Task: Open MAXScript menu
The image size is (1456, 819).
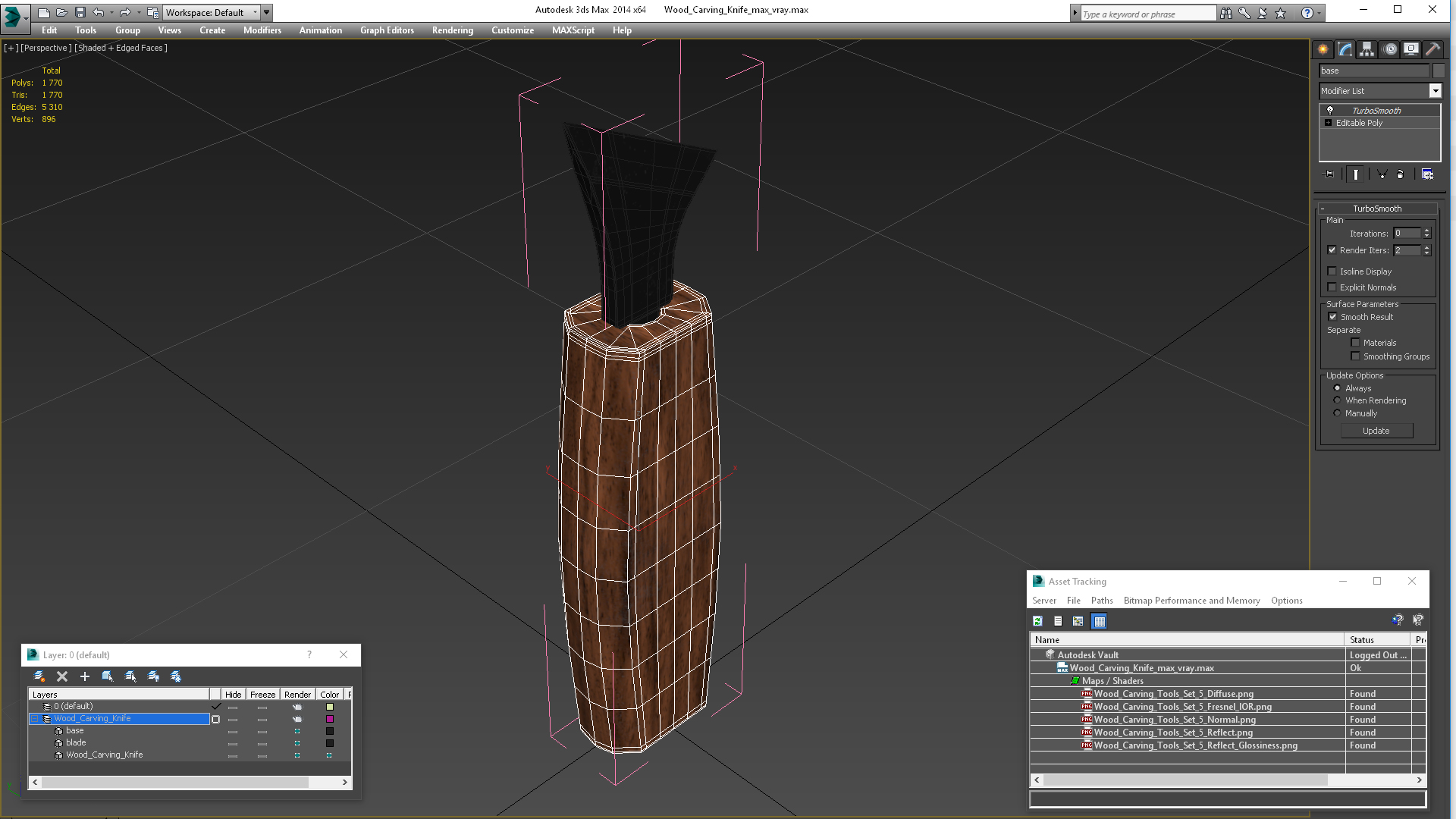Action: click(x=573, y=30)
